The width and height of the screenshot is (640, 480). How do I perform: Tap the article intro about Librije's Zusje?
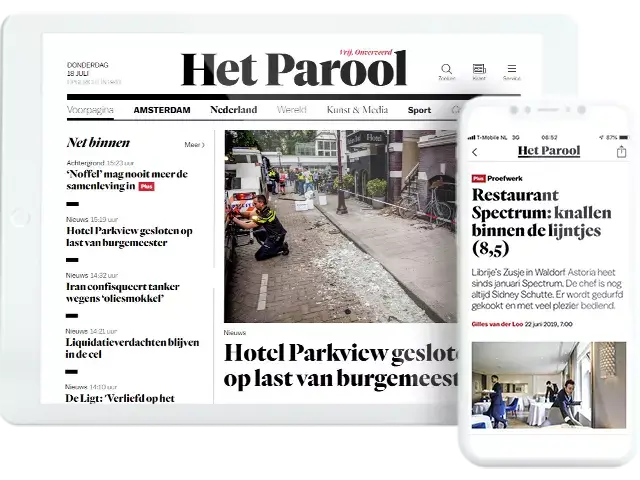coord(547,289)
